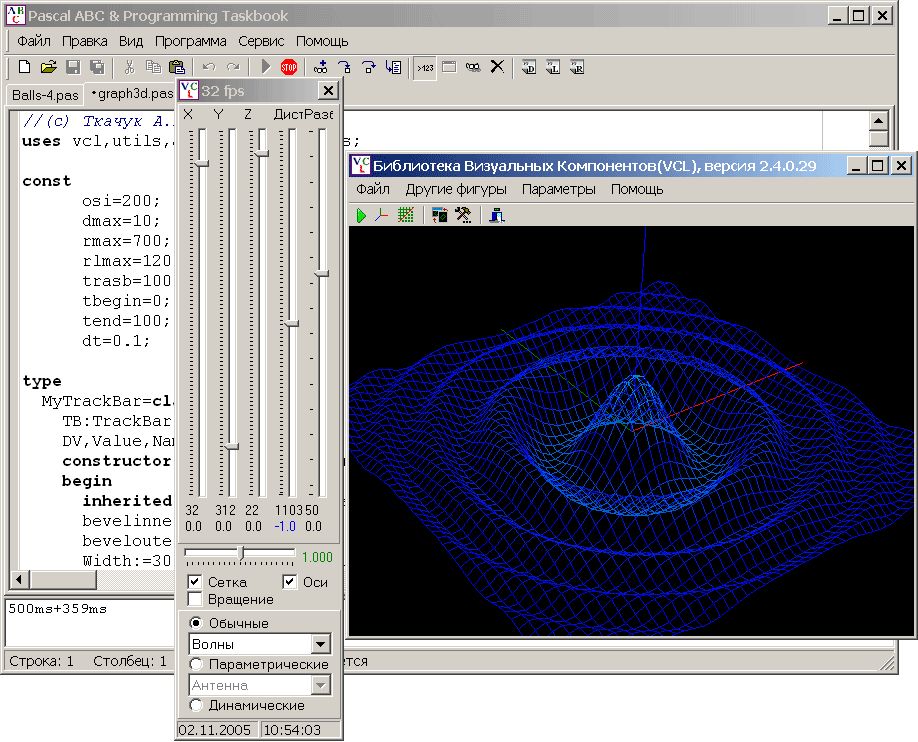Click the window switch icon in VCL toolbar
This screenshot has width=918, height=742.
[440, 215]
